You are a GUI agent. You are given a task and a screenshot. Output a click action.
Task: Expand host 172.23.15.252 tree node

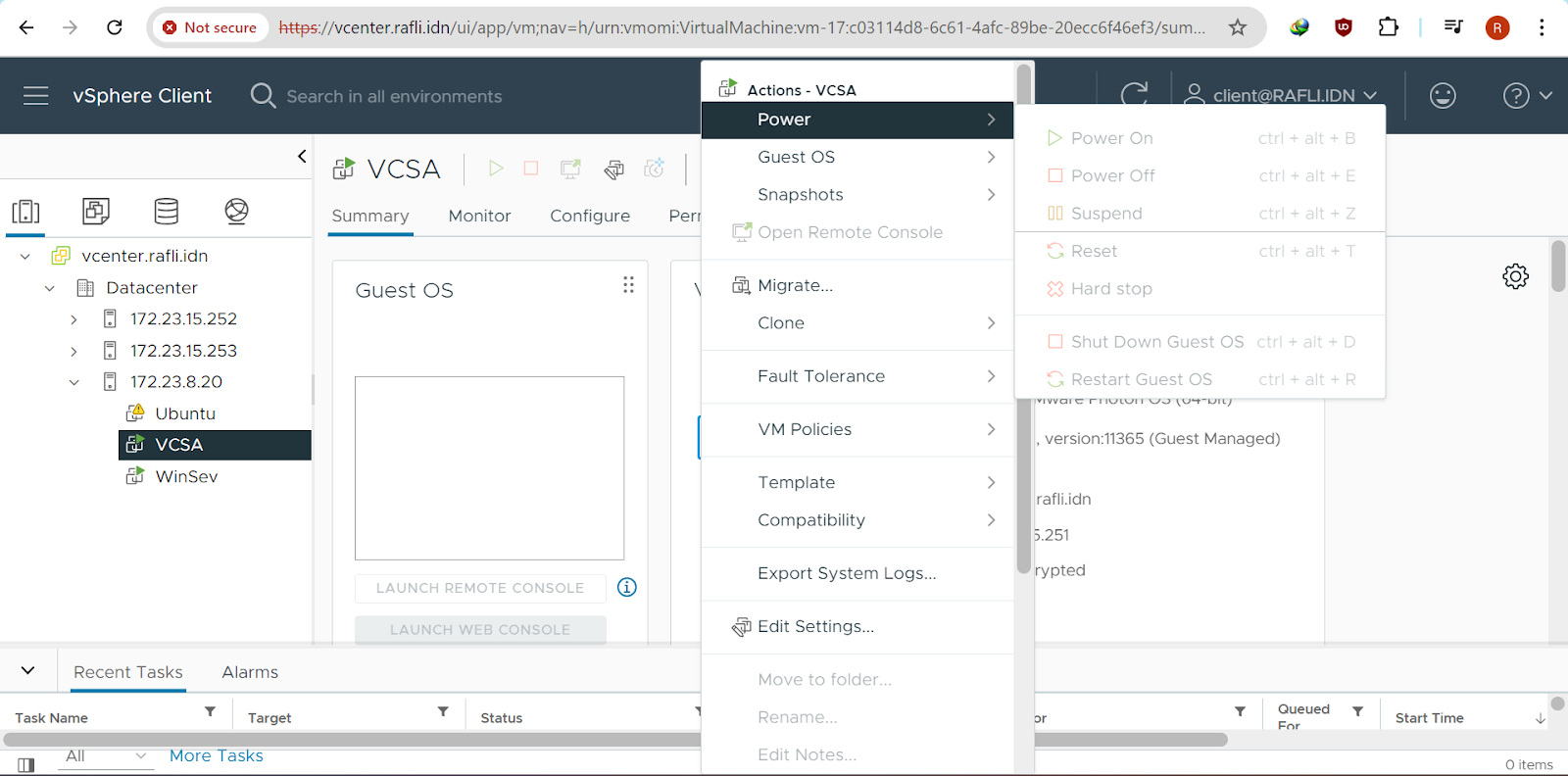point(73,319)
